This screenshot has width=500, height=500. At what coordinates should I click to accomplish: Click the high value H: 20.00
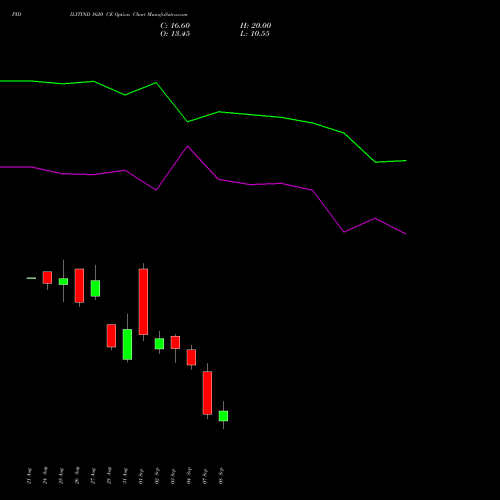click(x=255, y=26)
